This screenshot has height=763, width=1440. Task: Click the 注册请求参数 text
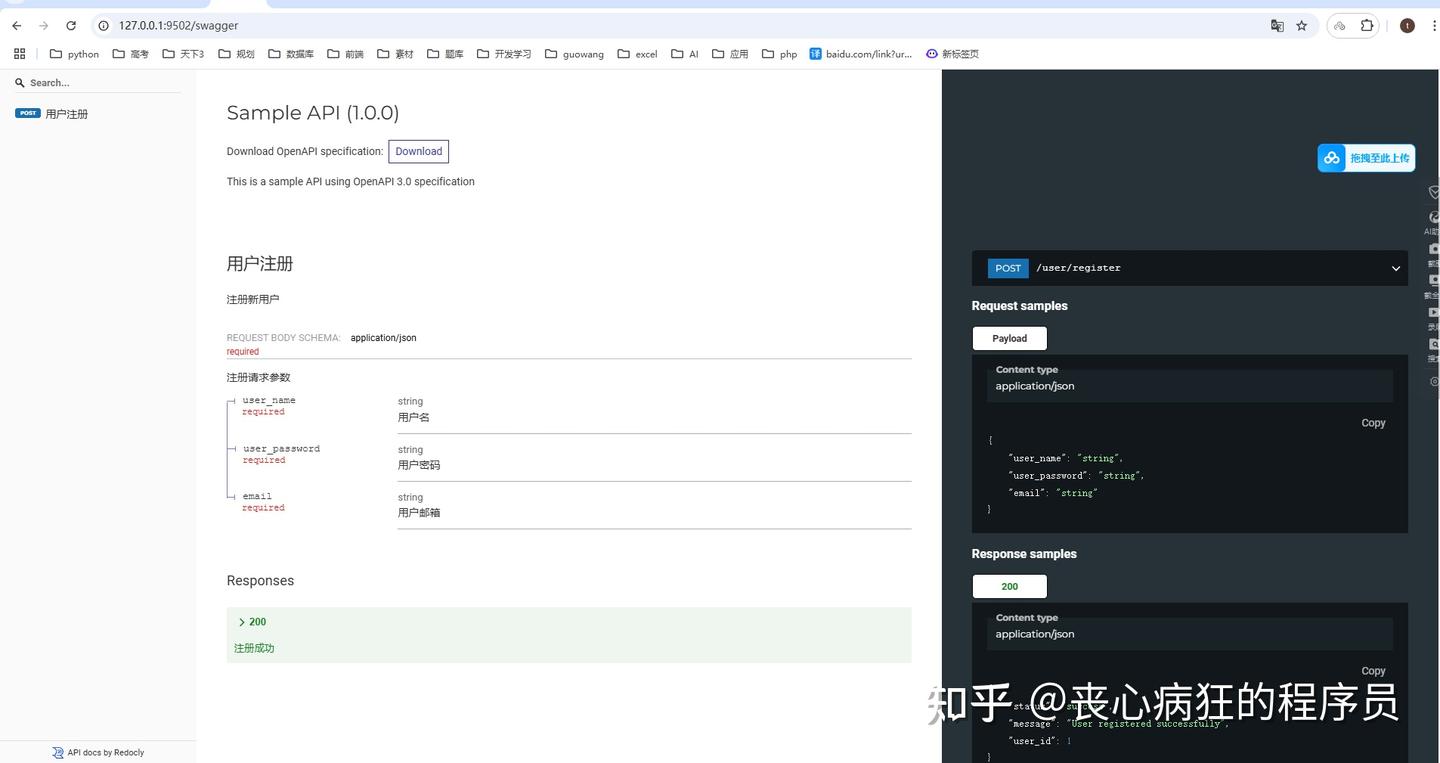point(259,378)
